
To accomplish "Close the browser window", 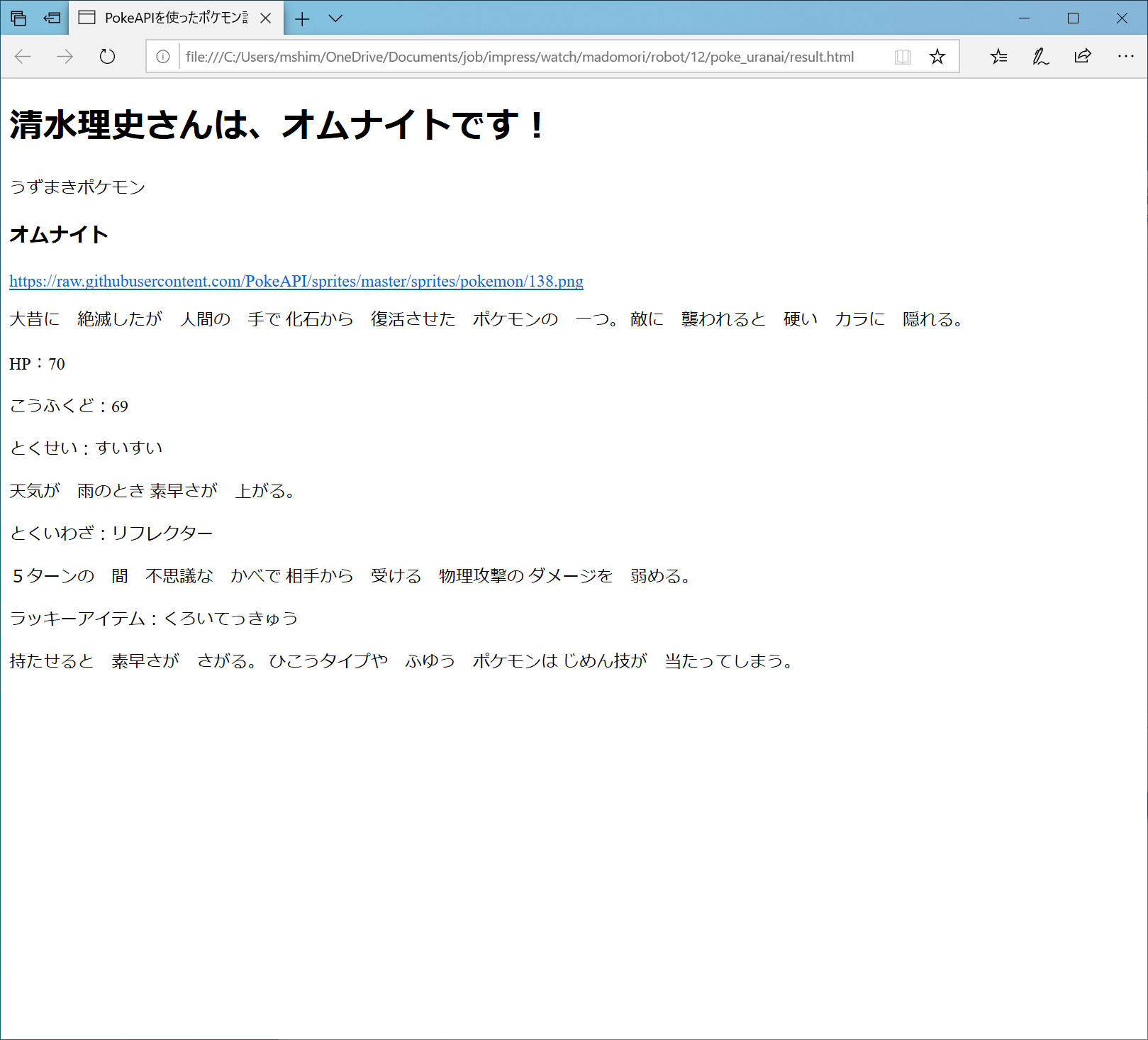I will (1122, 18).
